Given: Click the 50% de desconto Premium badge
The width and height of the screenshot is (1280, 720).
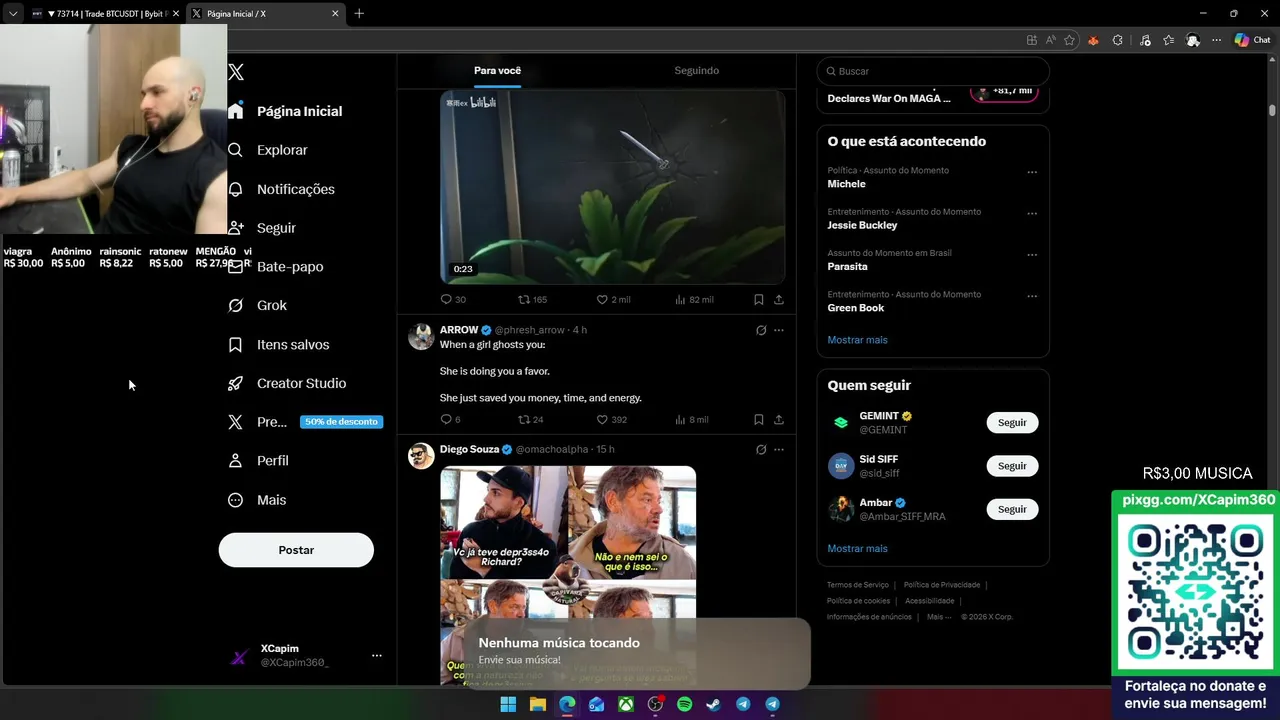Looking at the screenshot, I should point(341,422).
